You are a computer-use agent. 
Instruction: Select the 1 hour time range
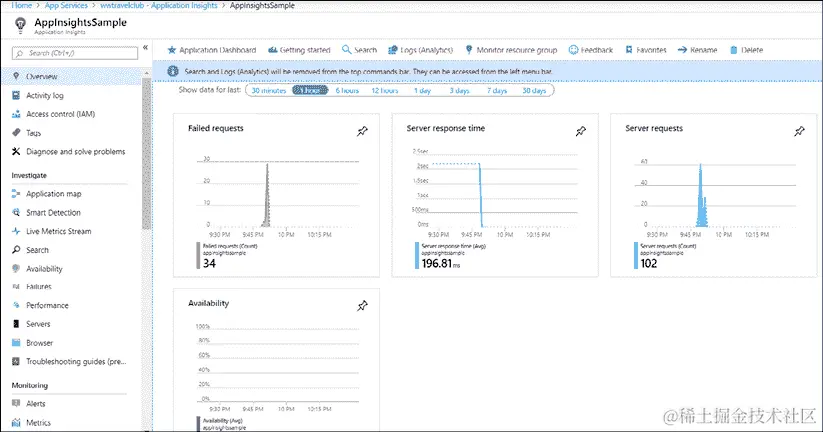[x=310, y=90]
